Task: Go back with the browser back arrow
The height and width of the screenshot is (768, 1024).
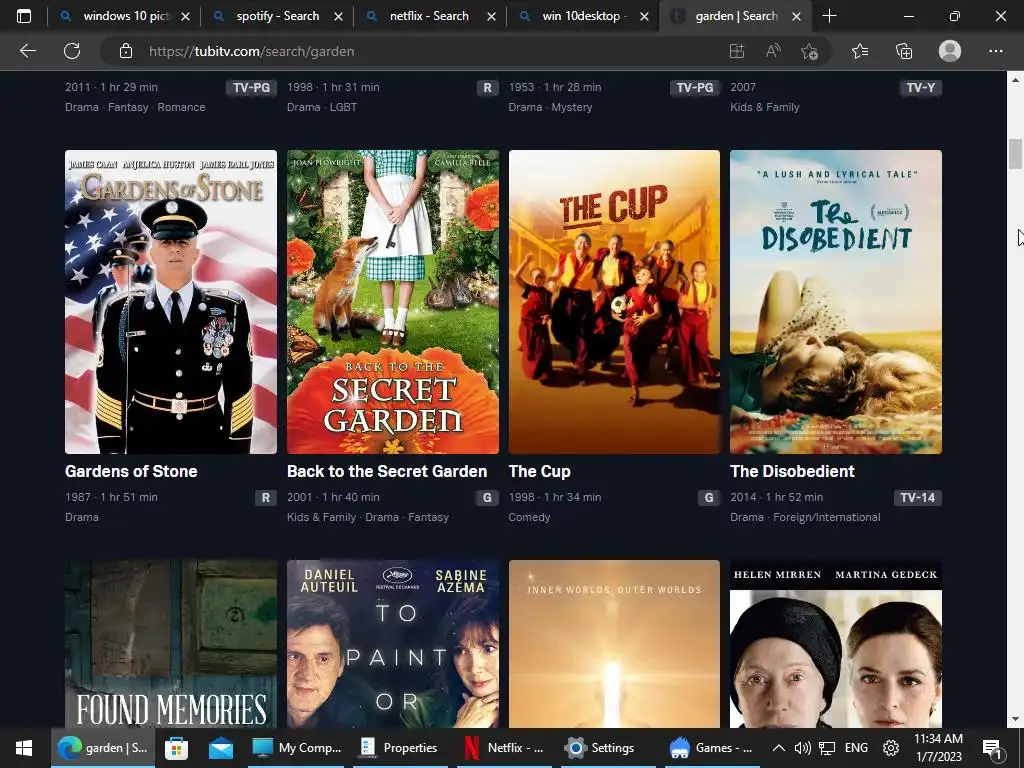Action: [27, 51]
